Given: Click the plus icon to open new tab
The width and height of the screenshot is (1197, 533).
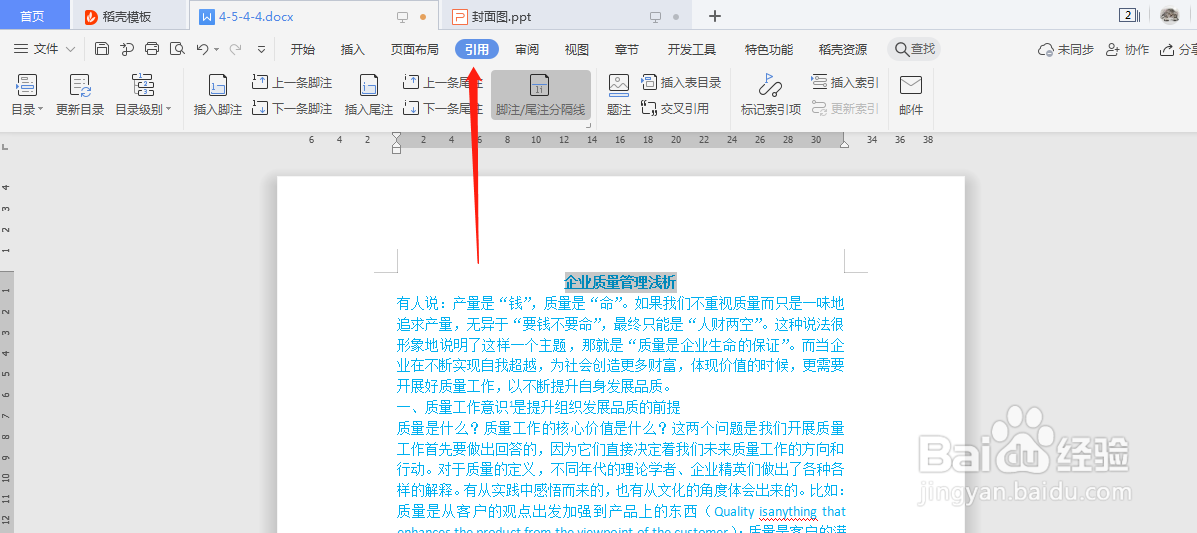Looking at the screenshot, I should tap(715, 16).
